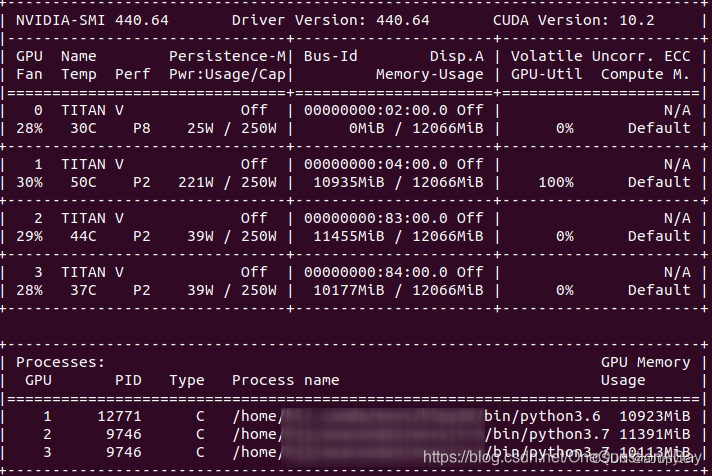
Task: Click the '25W / 250W' power reading
Action: 232,129
